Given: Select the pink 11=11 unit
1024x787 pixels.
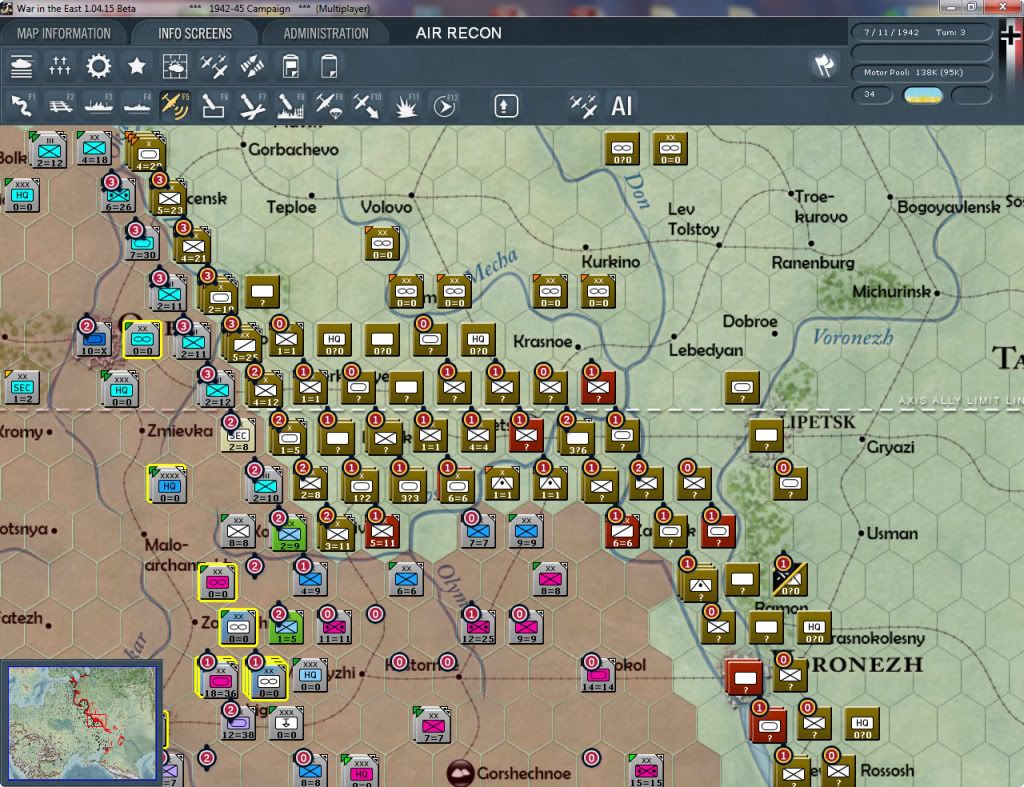Looking at the screenshot, I should point(334,627).
